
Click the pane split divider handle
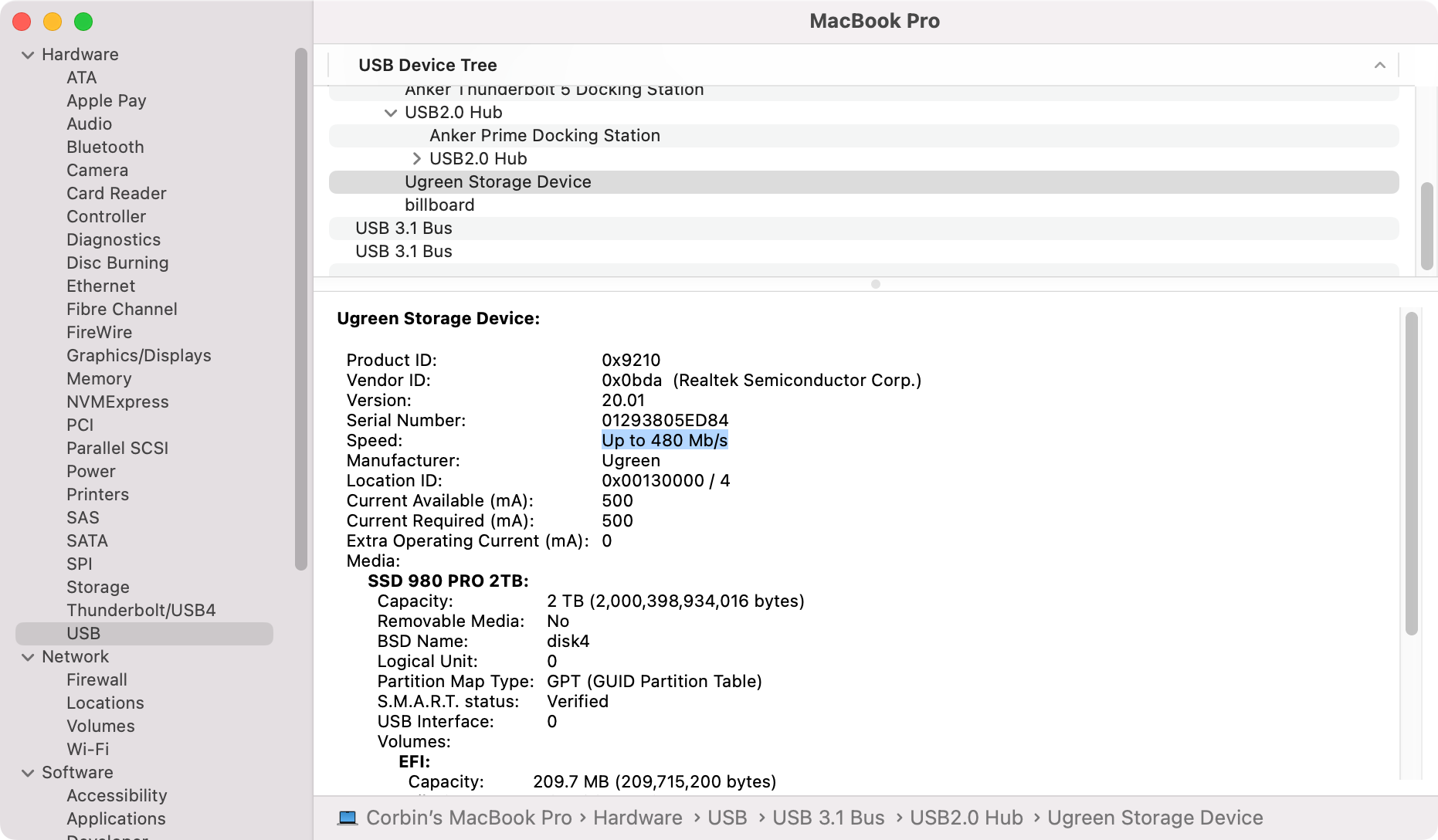point(876,284)
